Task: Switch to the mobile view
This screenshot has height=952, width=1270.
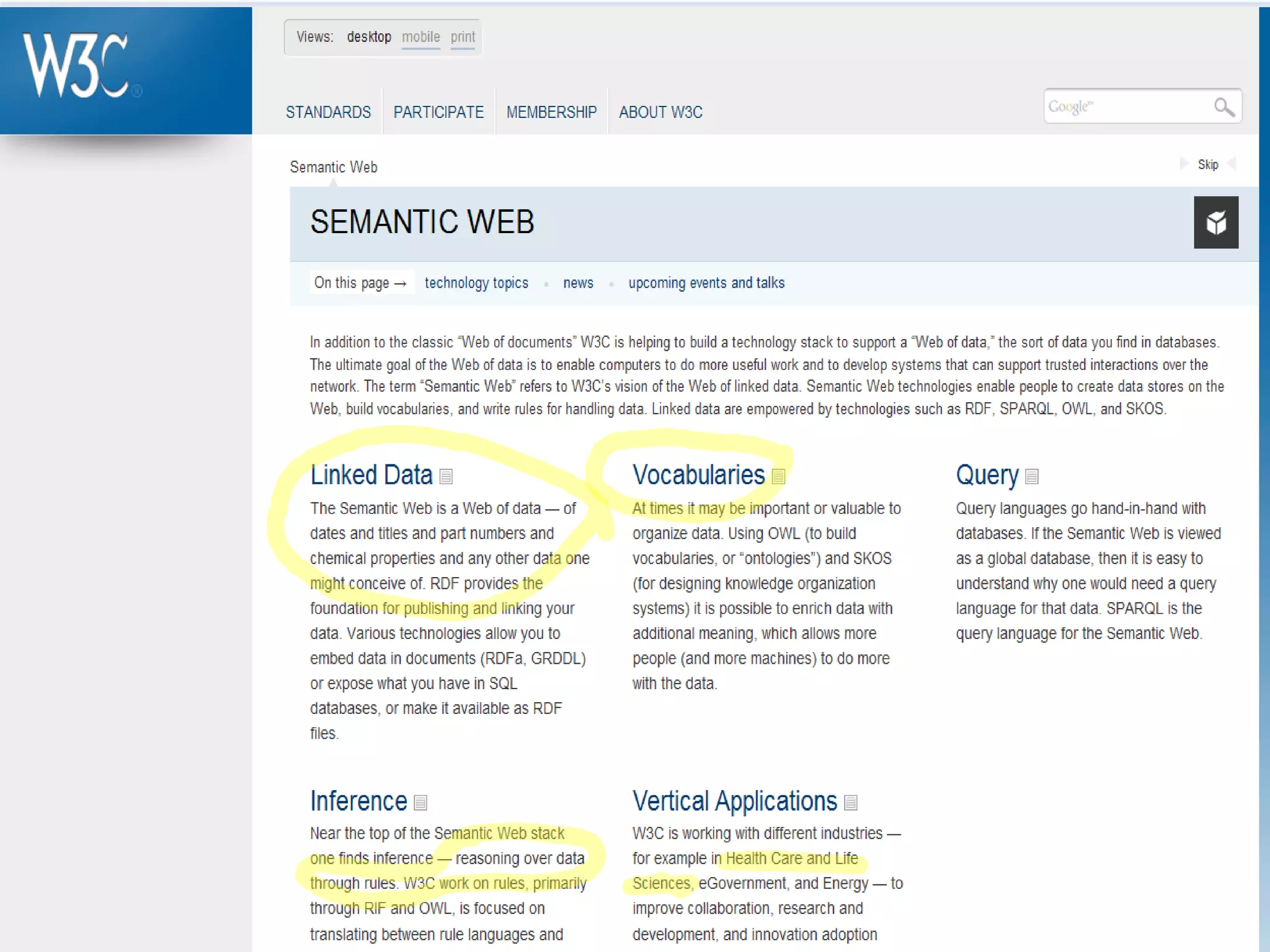Action: click(x=420, y=37)
